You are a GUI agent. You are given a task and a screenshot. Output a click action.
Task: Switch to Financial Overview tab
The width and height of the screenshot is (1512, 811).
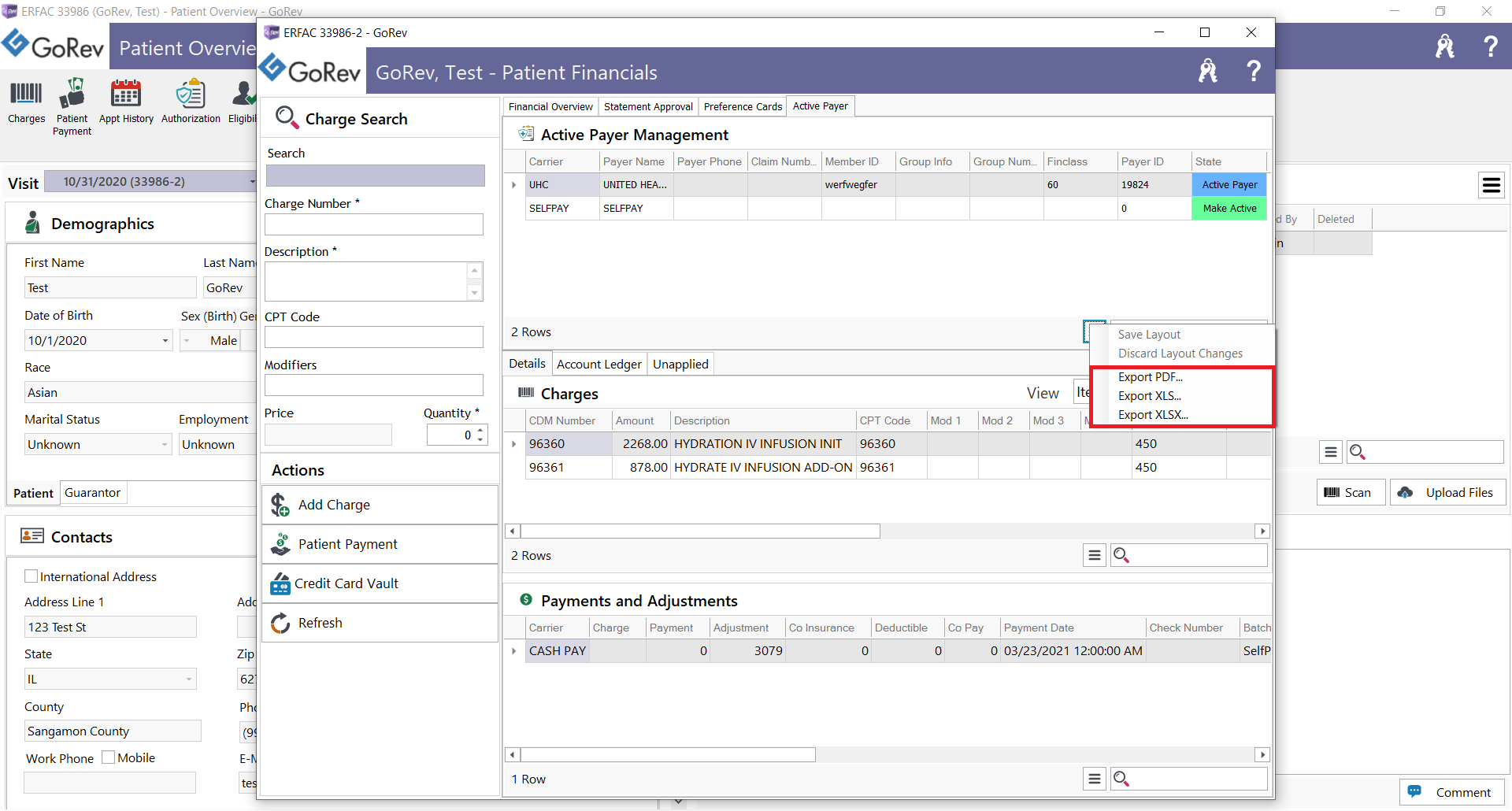coord(550,106)
